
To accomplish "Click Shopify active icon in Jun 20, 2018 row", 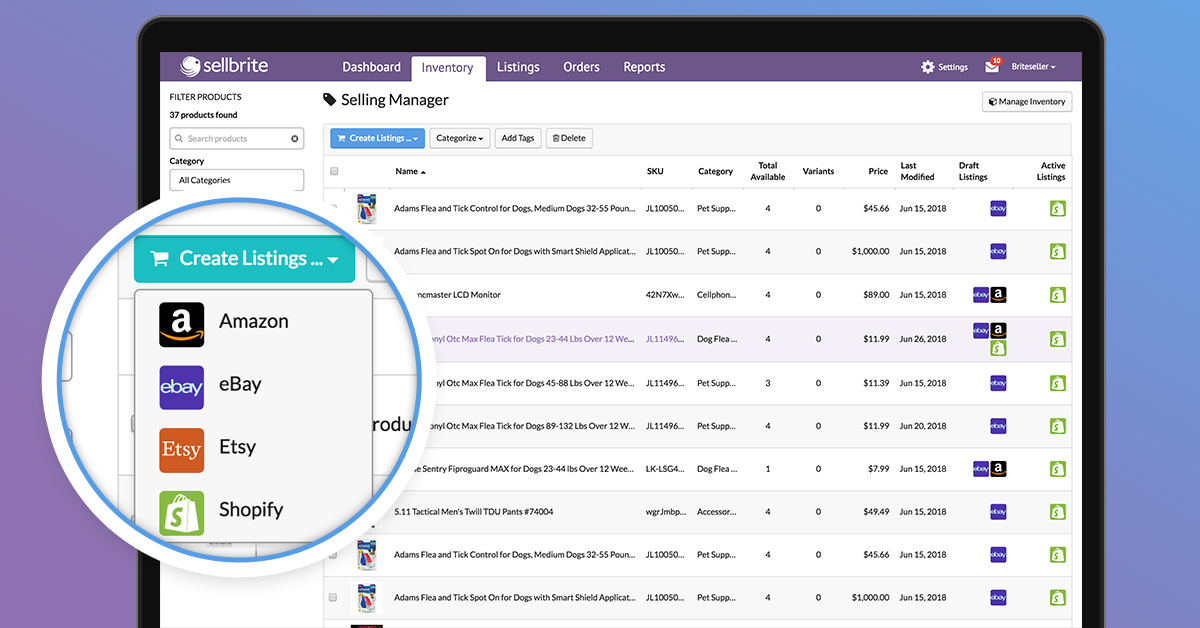I will point(1057,426).
